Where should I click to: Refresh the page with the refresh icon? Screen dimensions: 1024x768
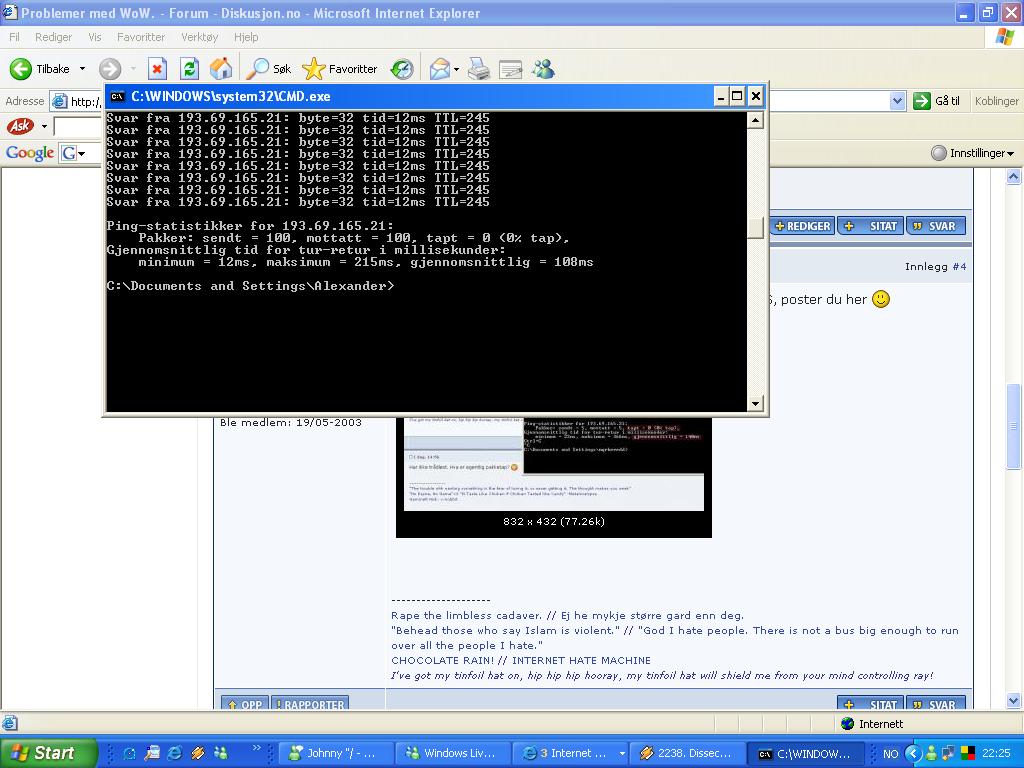click(x=189, y=69)
